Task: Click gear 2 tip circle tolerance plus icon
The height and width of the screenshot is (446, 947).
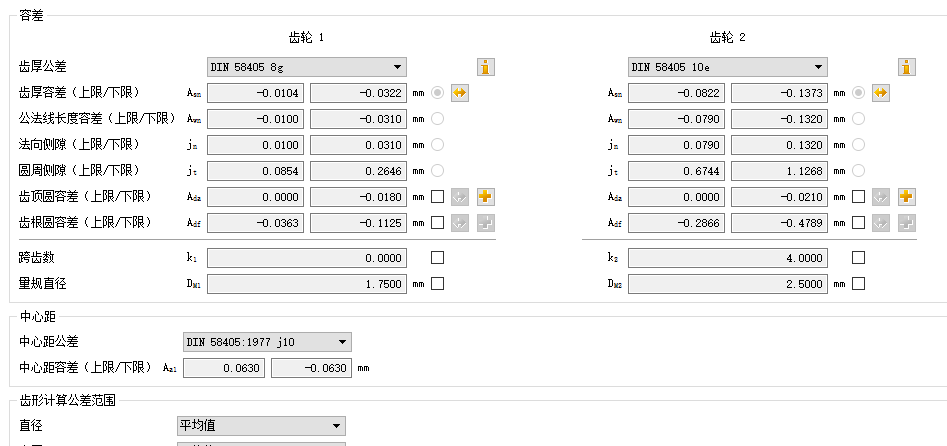Action: pyautogui.click(x=907, y=197)
